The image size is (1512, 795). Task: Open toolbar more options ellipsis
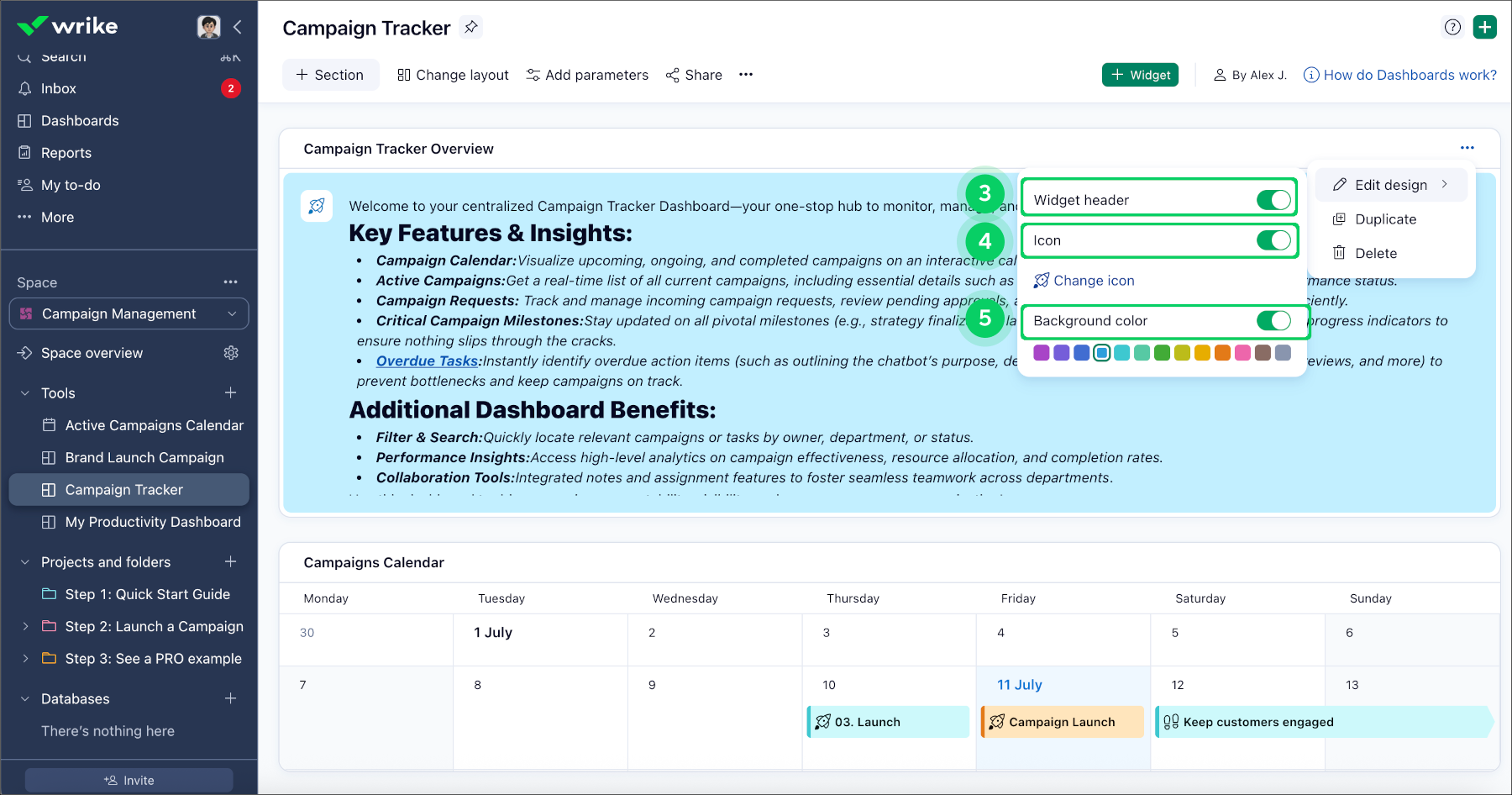tap(745, 75)
